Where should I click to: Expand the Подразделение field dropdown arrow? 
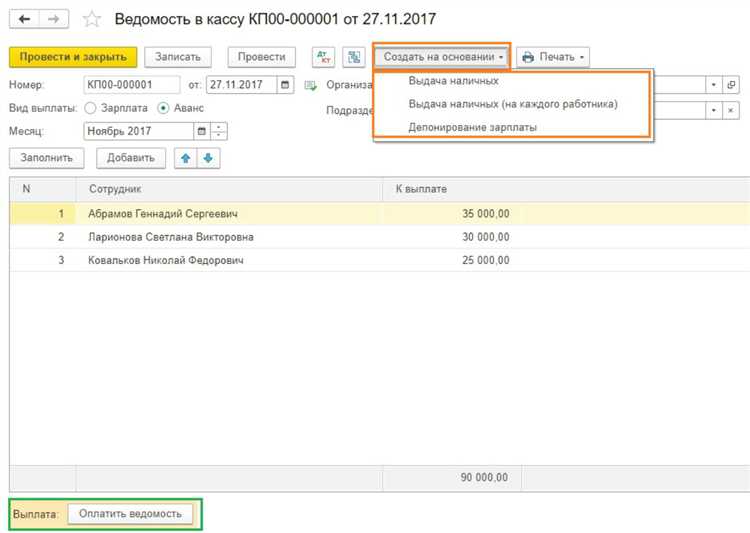tap(714, 110)
